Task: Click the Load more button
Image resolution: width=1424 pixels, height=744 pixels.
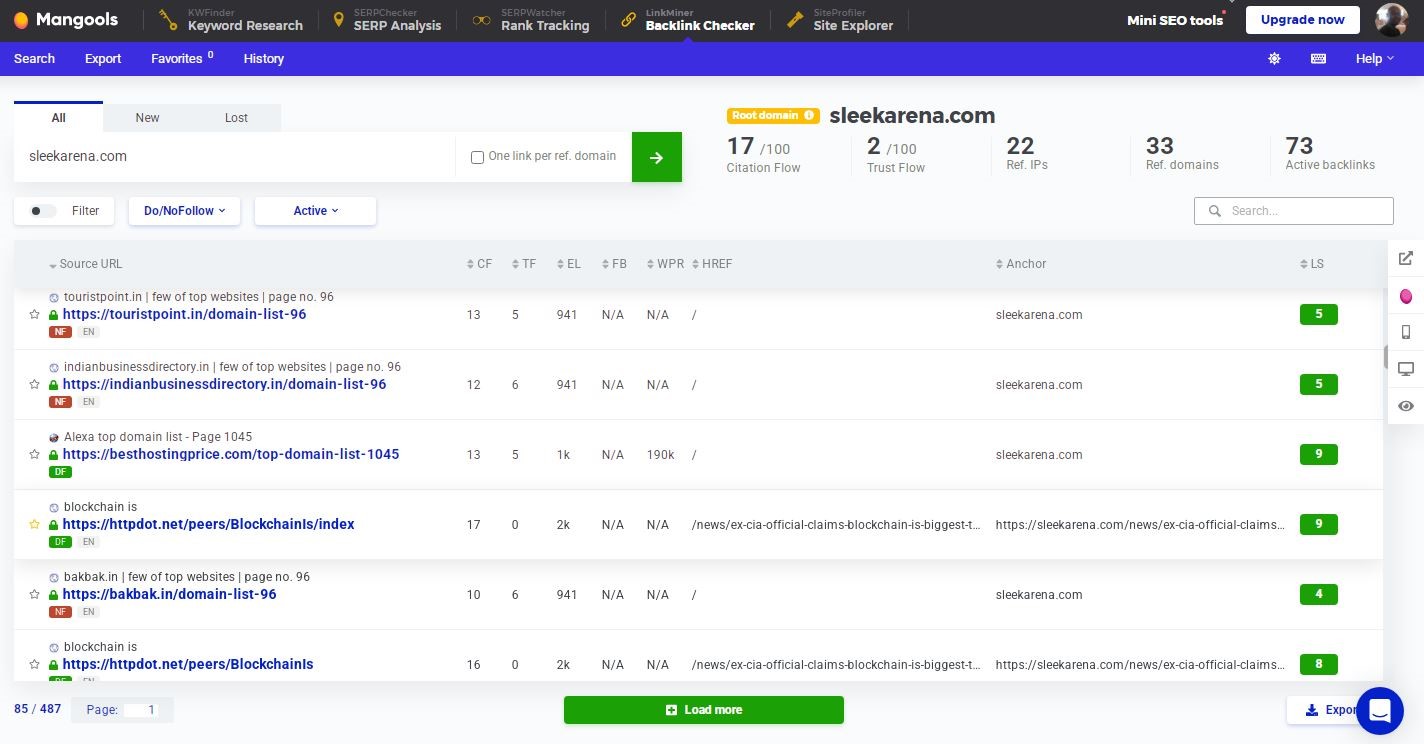Action: click(x=703, y=710)
